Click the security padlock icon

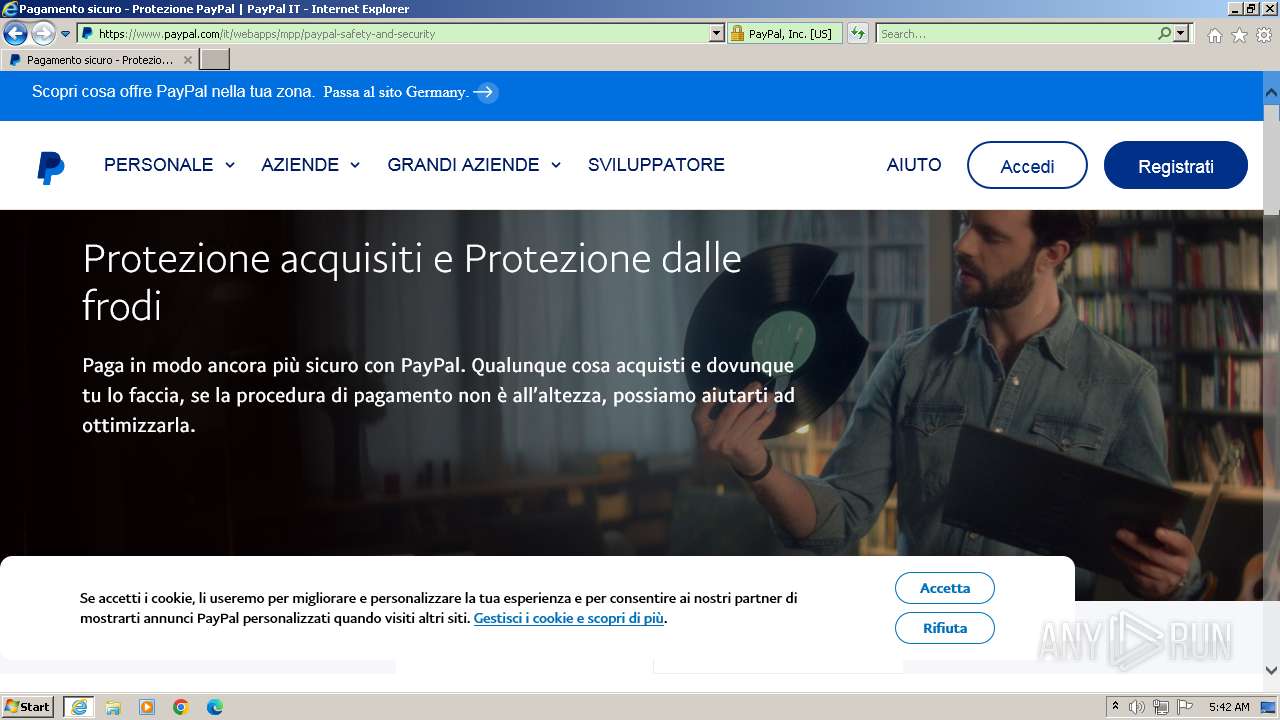click(x=737, y=34)
